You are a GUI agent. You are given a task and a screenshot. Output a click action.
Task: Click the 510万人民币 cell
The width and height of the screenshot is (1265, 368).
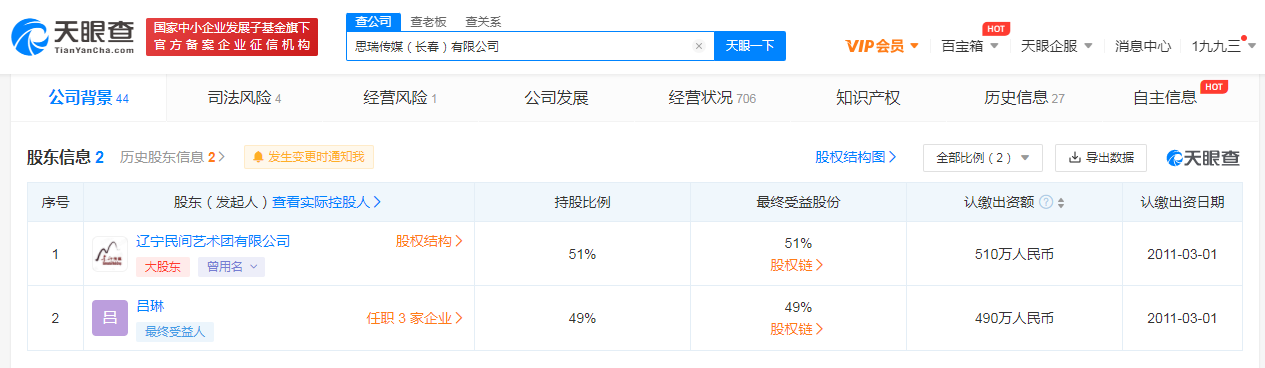[x=1014, y=254]
